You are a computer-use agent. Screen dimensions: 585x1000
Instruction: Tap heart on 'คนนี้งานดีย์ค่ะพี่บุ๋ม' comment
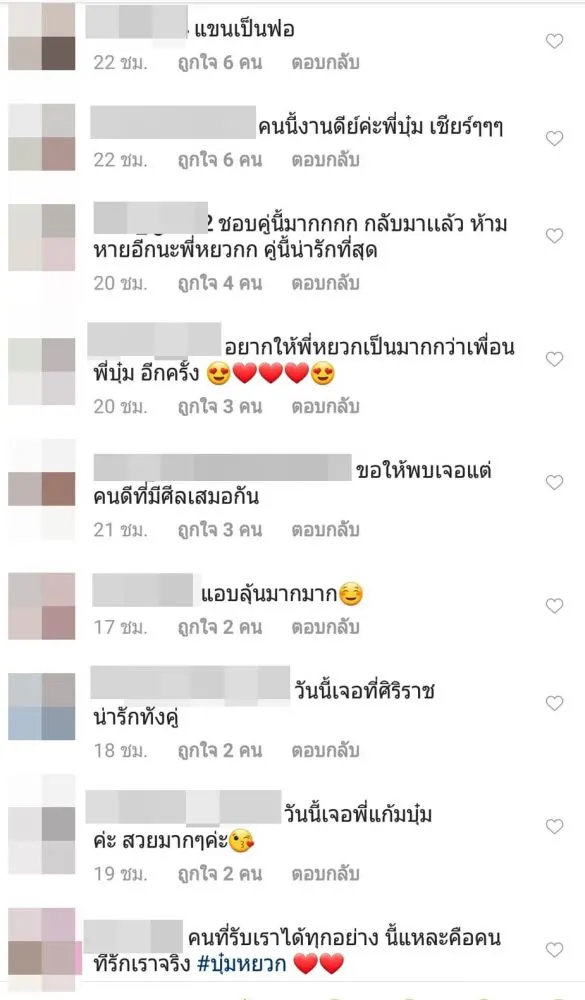pyautogui.click(x=554, y=138)
